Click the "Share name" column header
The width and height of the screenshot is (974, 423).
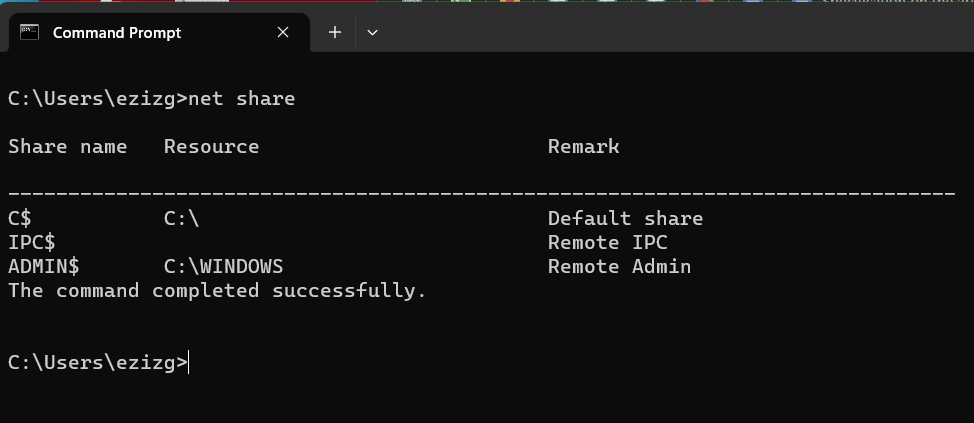click(67, 146)
